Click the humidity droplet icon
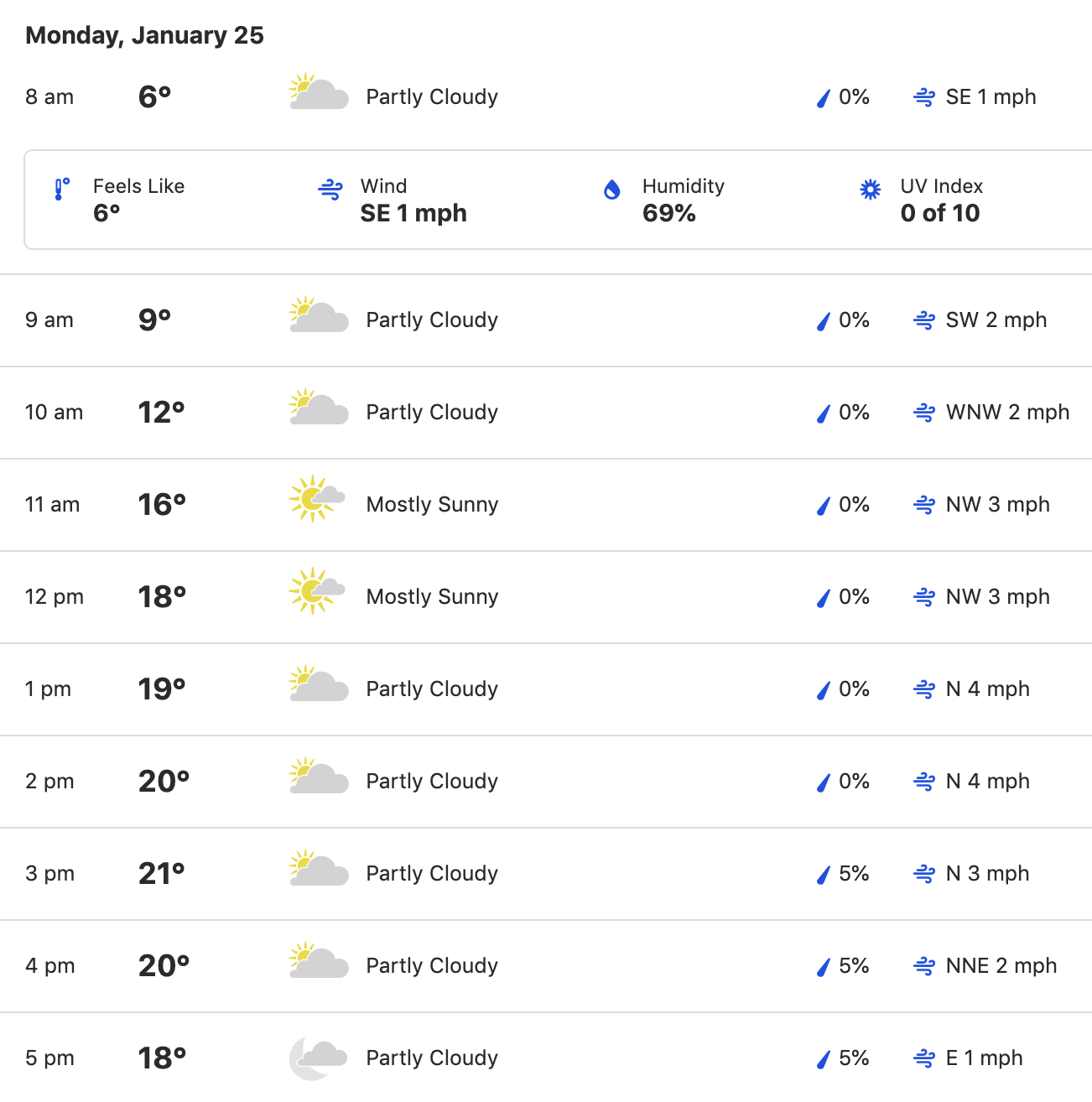The height and width of the screenshot is (1102, 1092). point(612,190)
